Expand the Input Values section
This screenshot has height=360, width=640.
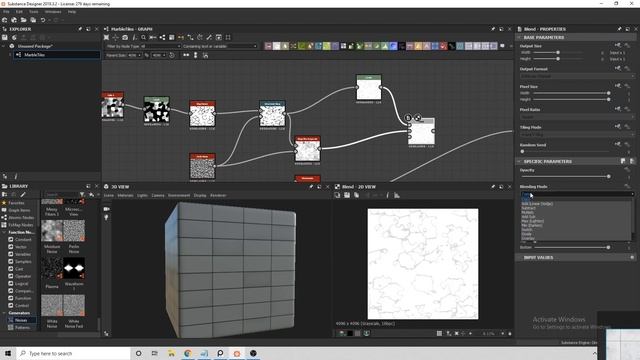519,258
